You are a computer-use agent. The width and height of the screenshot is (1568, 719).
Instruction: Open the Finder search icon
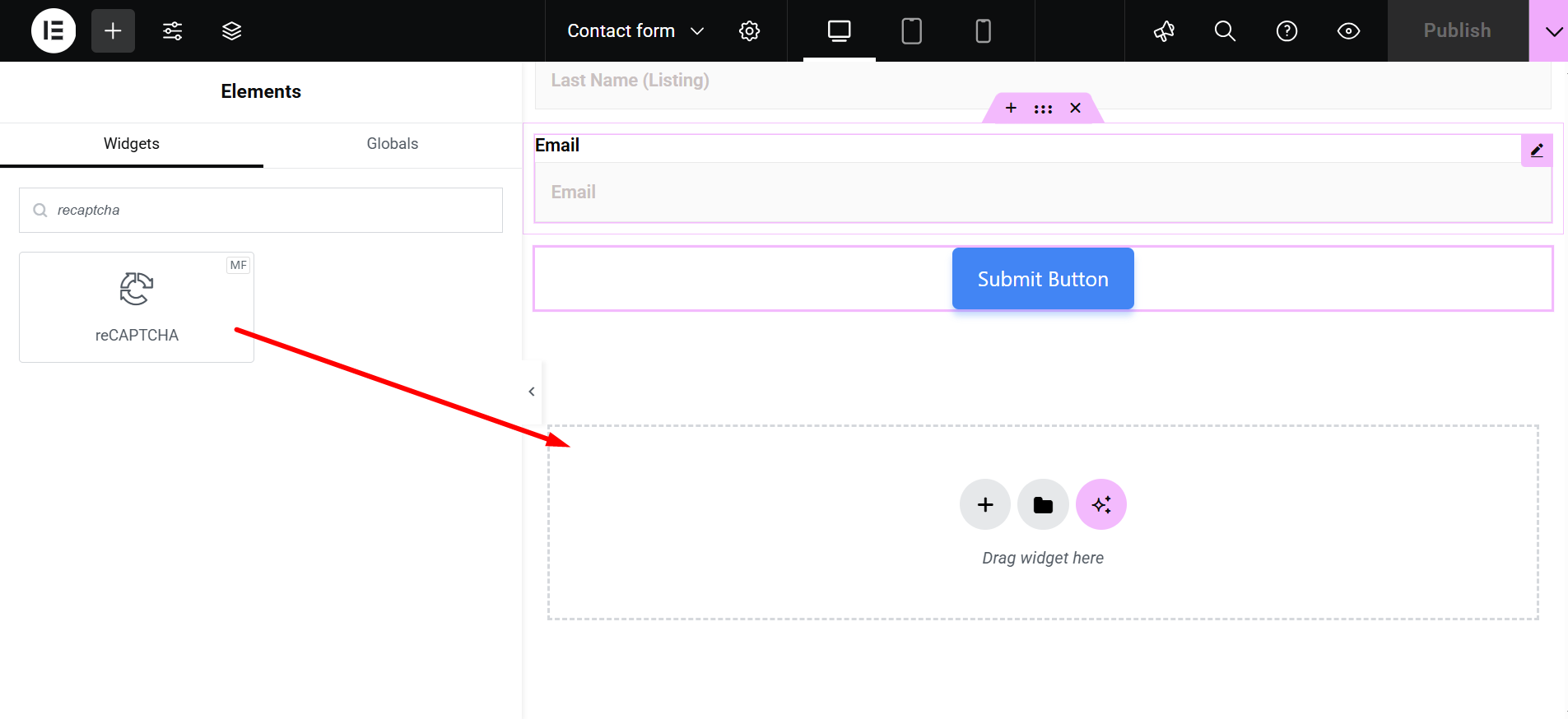1225,30
